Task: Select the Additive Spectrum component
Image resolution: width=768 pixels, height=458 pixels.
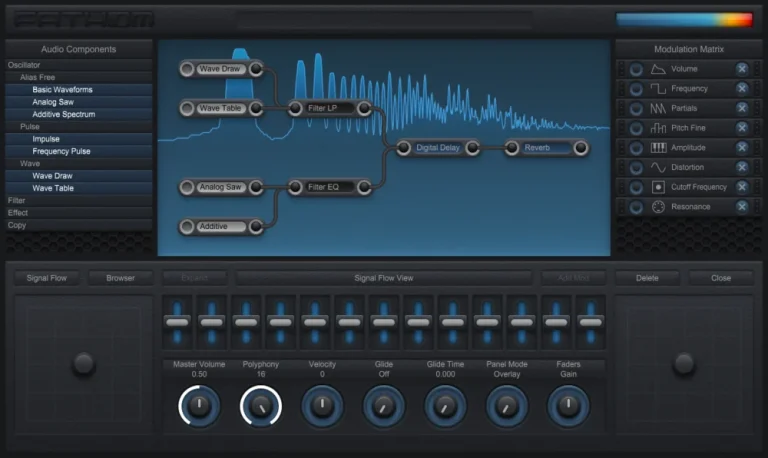Action: (x=78, y=114)
